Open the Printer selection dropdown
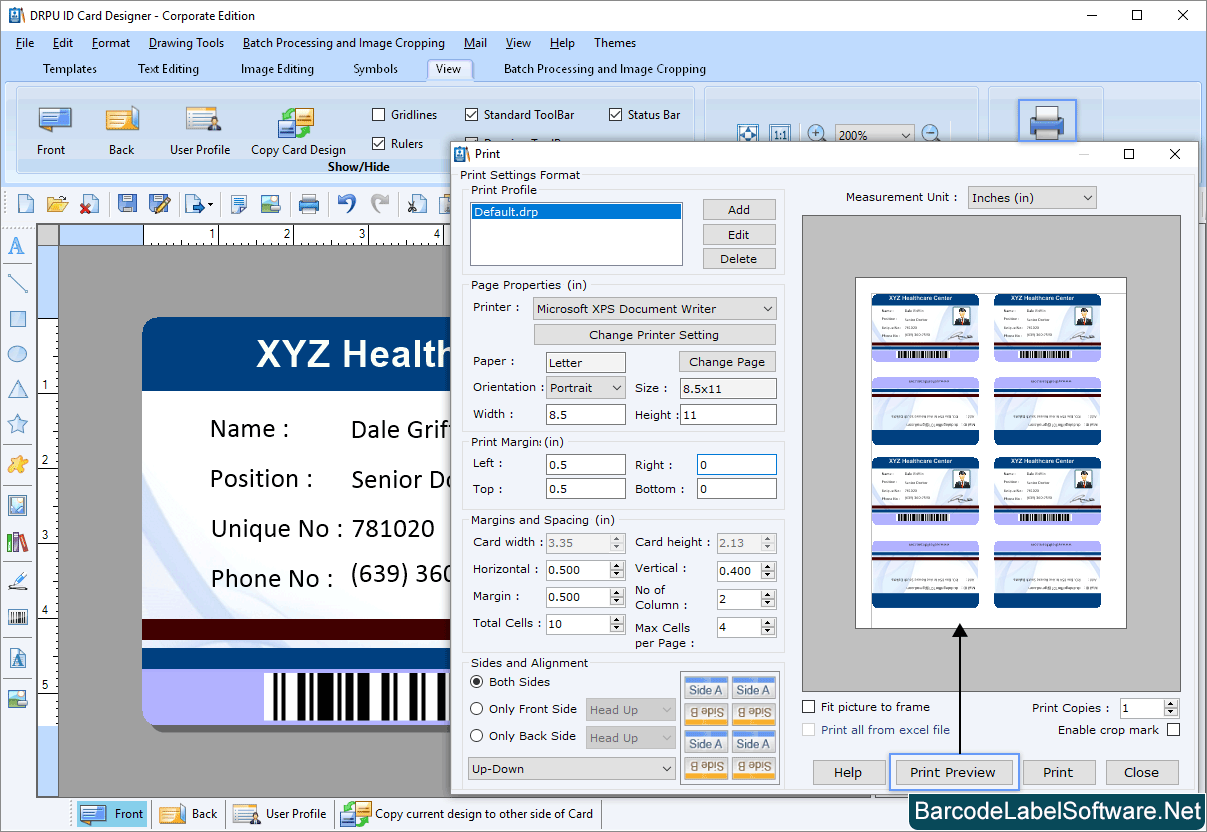This screenshot has height=832, width=1207. pyautogui.click(x=769, y=308)
